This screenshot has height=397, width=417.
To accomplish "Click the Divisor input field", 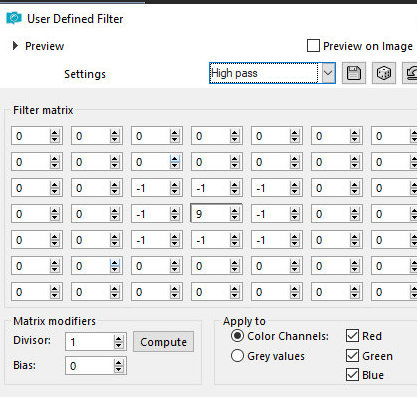I will click(x=90, y=342).
